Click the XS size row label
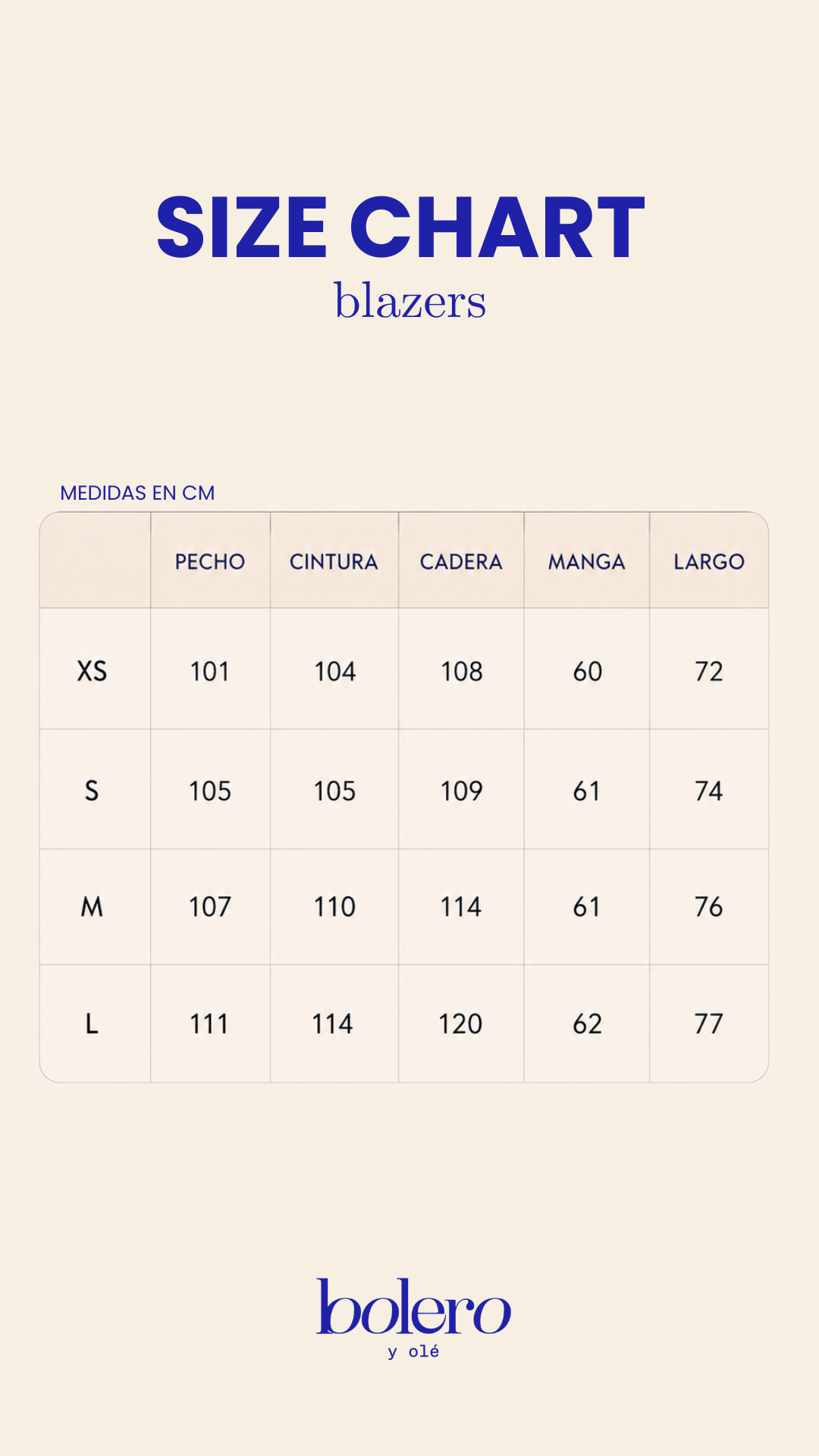This screenshot has height=1456, width=819. coord(92,671)
